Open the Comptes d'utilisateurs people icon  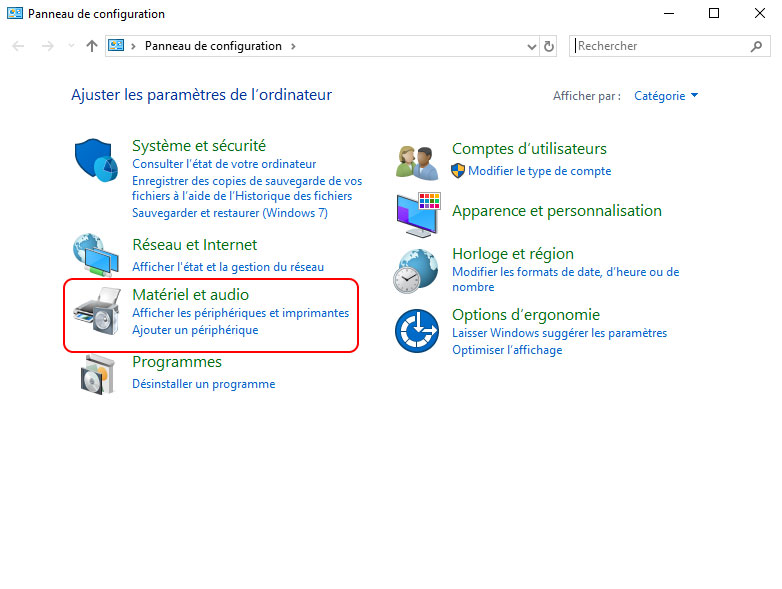417,163
